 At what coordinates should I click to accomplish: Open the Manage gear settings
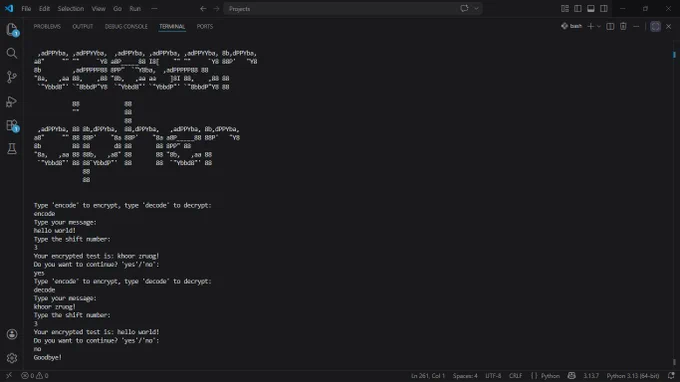[12, 358]
